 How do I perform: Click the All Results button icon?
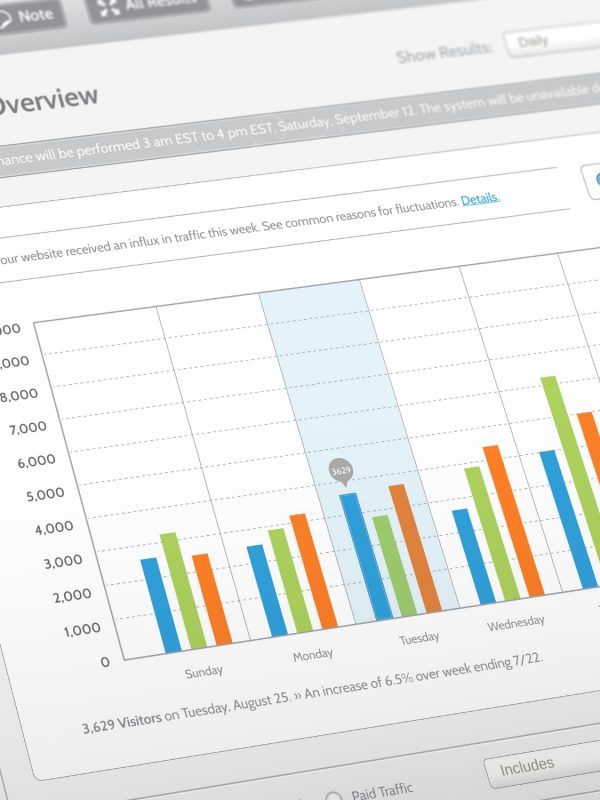(108, 8)
